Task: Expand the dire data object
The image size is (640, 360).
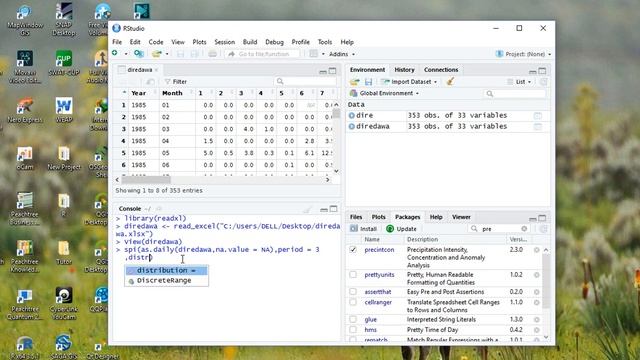Action: 351,116
